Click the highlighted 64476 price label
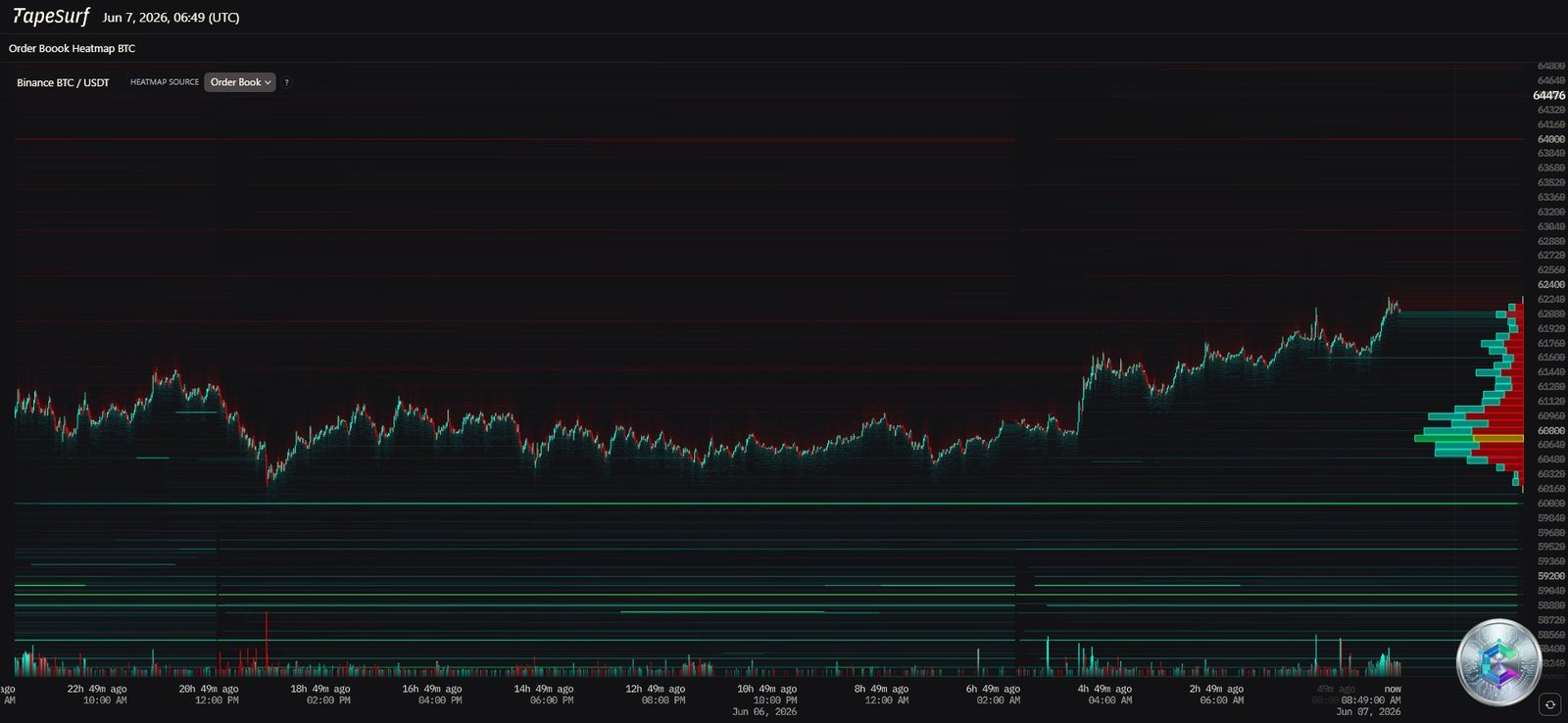 pos(1549,95)
